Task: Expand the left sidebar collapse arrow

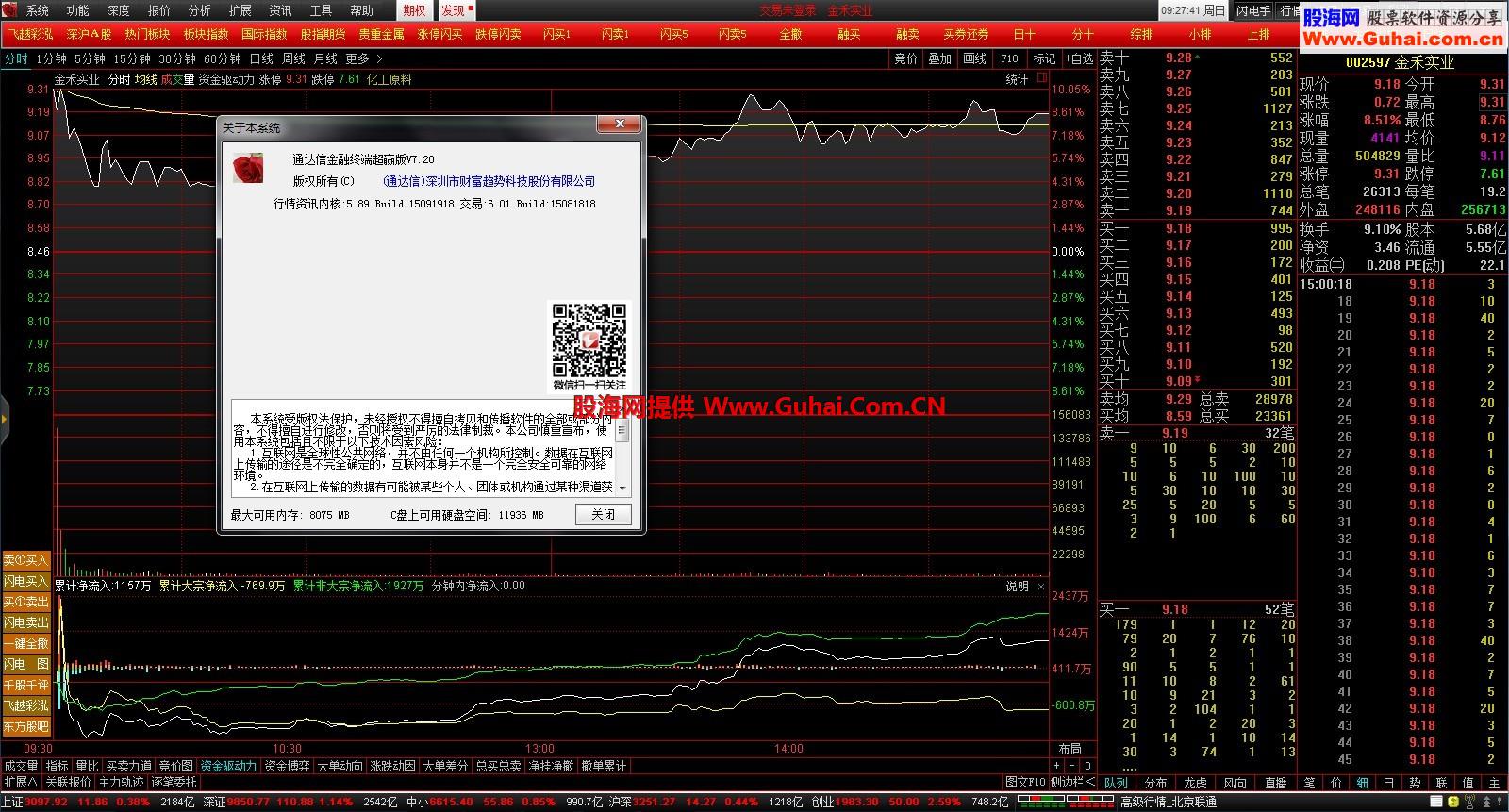Action: click(4, 418)
